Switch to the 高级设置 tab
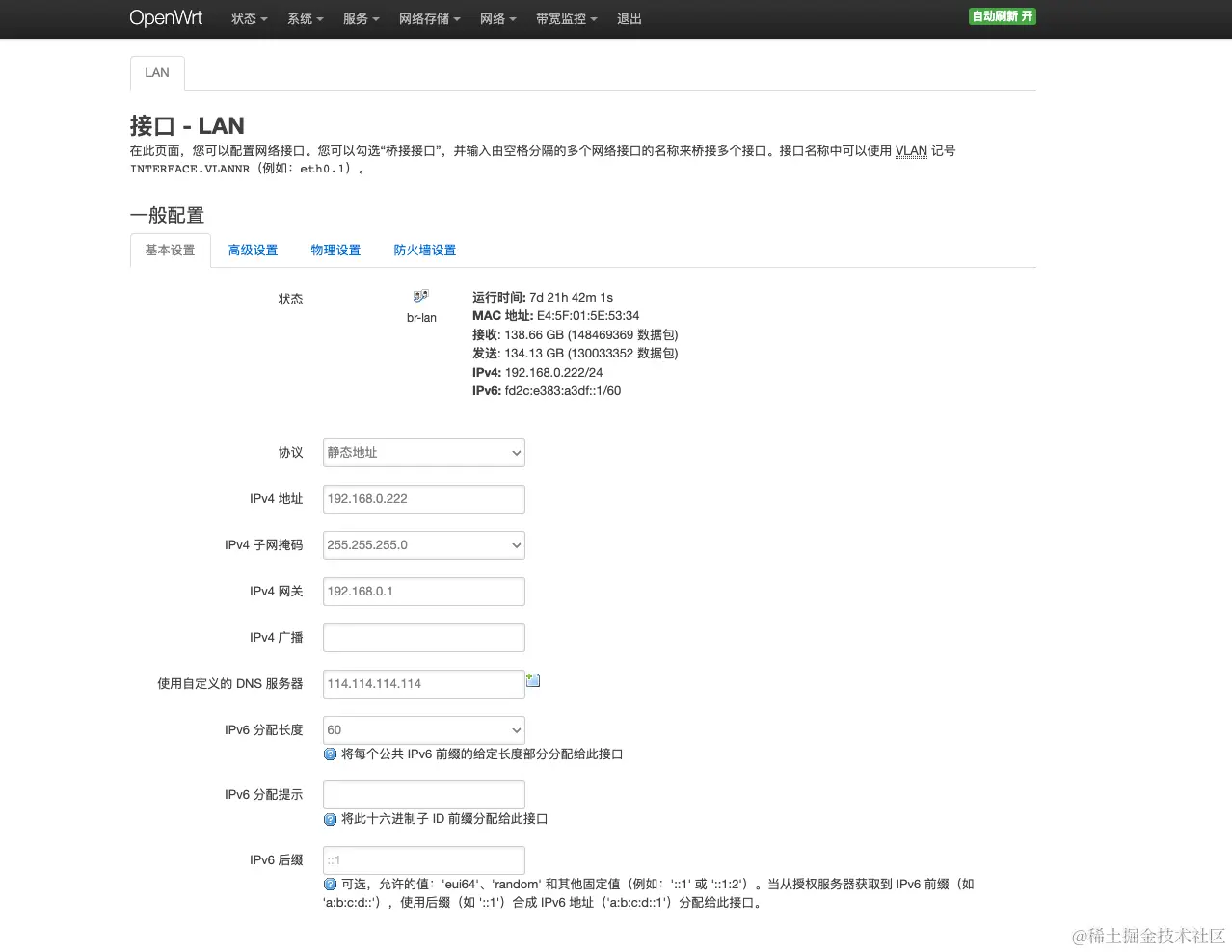Image resolution: width=1232 pixels, height=952 pixels. (253, 250)
